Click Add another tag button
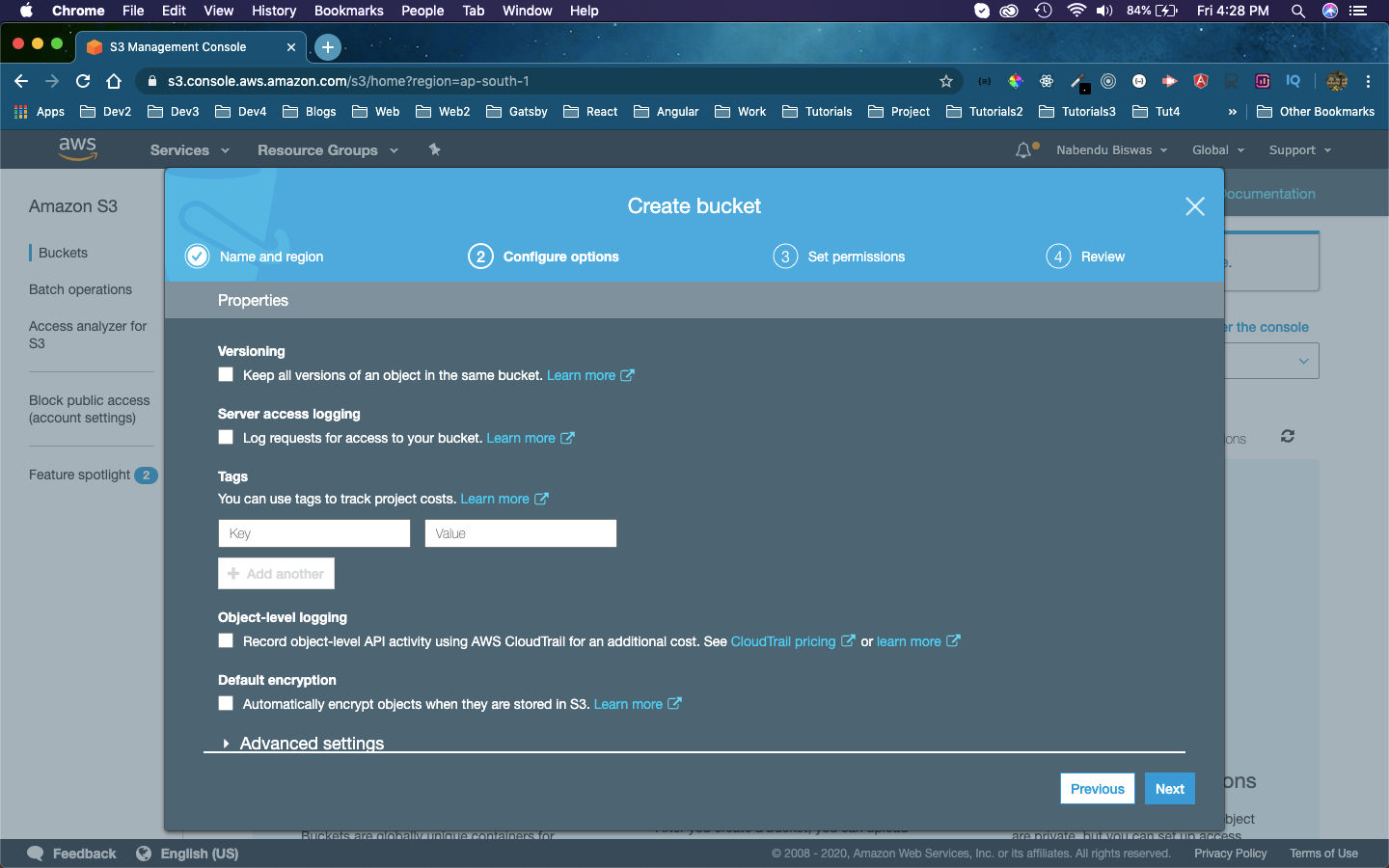 (276, 574)
